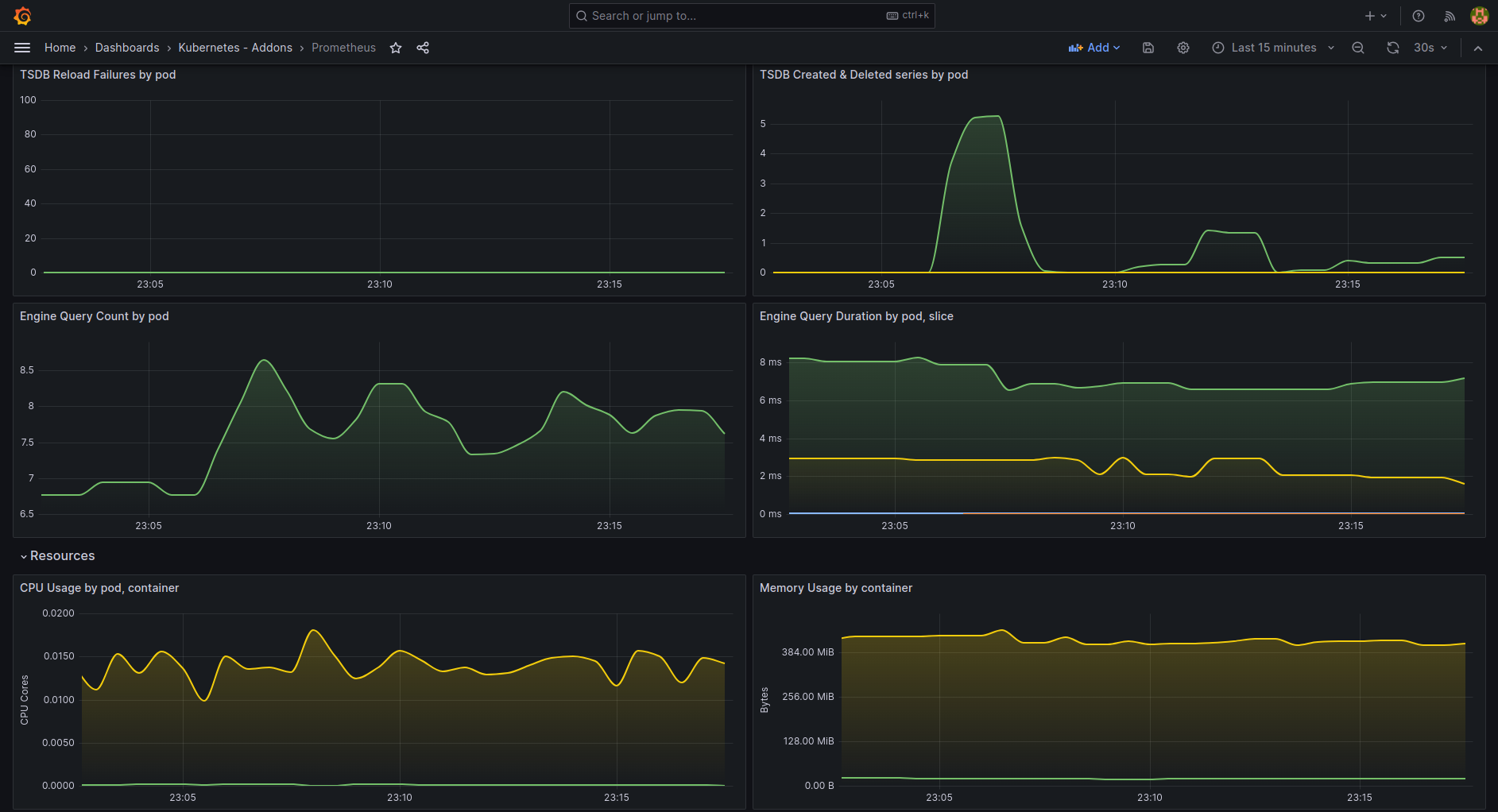Click the zoom out time range icon

coord(1358,48)
